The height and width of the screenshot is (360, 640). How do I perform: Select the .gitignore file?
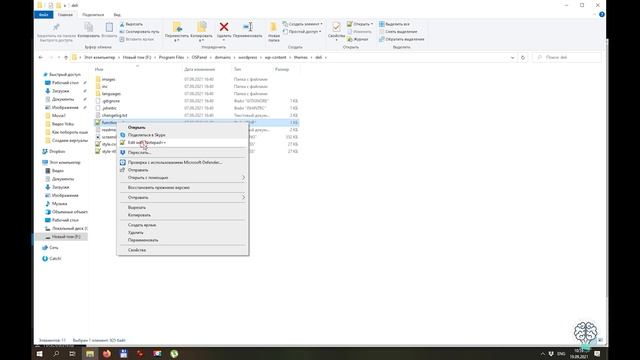point(111,101)
